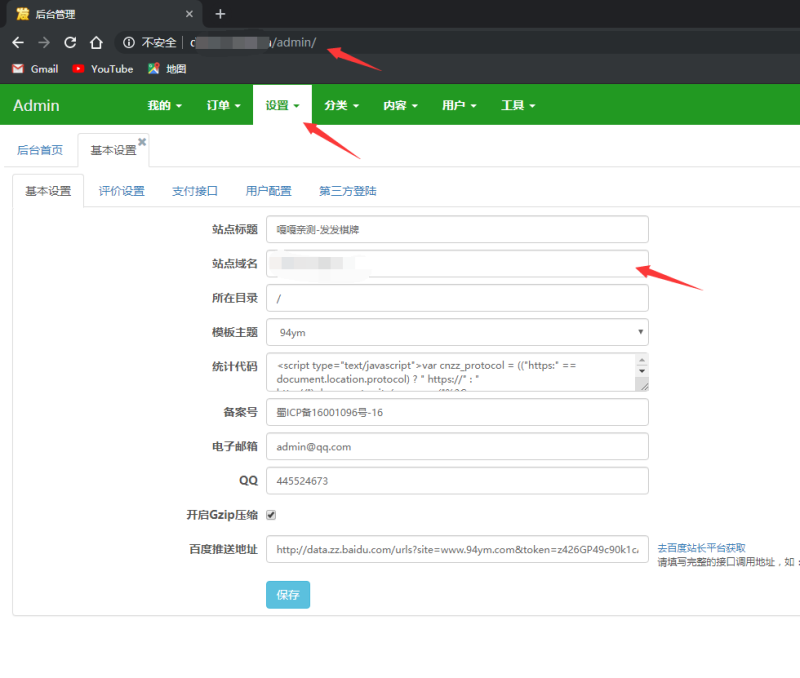Click the 开启Gzip压缩 label text

pos(222,515)
